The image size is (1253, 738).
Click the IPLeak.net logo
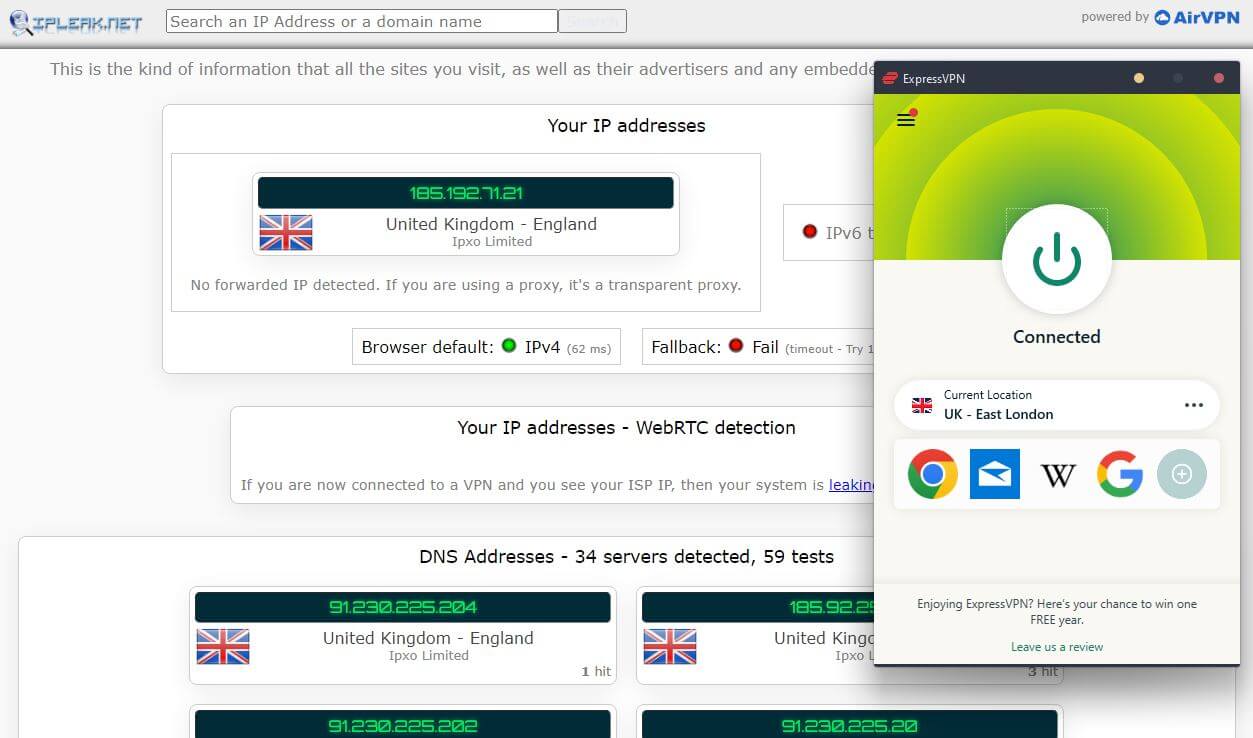[x=76, y=22]
